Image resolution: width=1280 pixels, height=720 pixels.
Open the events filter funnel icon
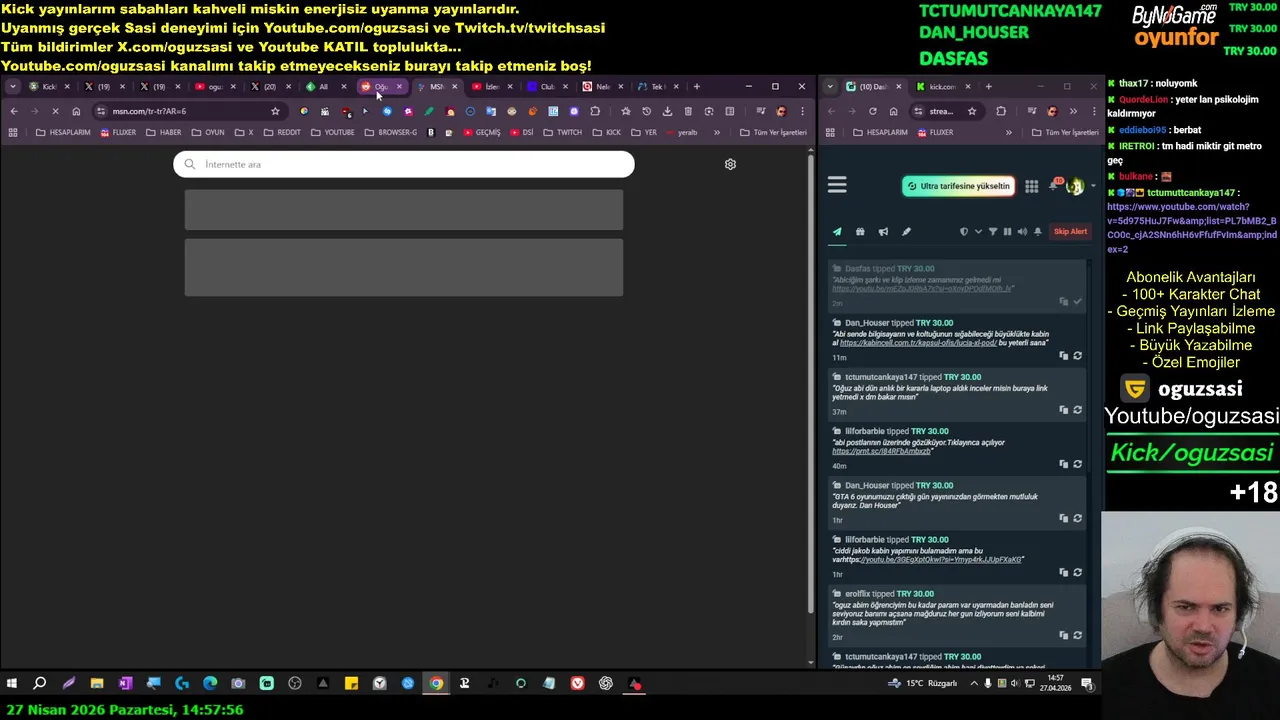tap(993, 232)
